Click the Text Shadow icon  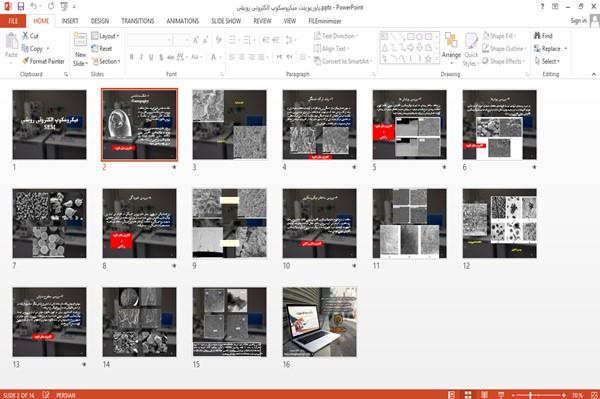click(x=161, y=57)
